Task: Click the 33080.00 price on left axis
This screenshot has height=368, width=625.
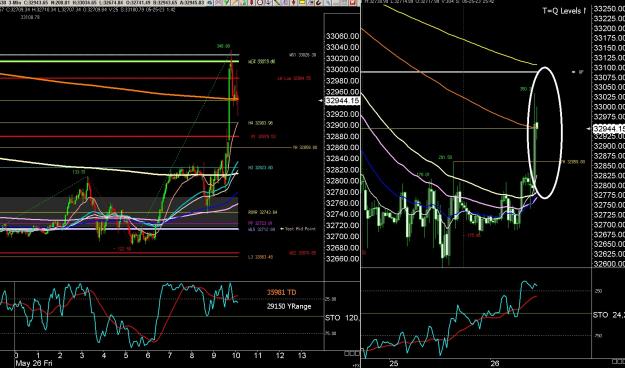Action: tap(342, 36)
